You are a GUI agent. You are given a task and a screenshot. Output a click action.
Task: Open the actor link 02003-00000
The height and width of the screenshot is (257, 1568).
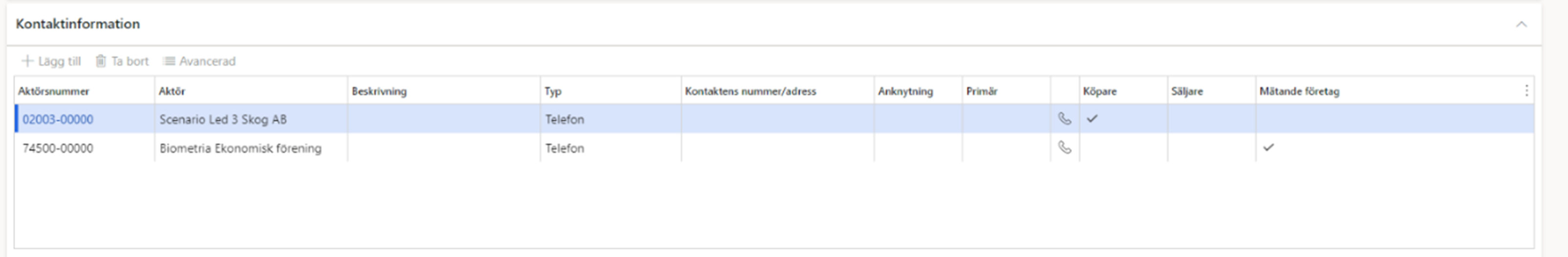58,119
